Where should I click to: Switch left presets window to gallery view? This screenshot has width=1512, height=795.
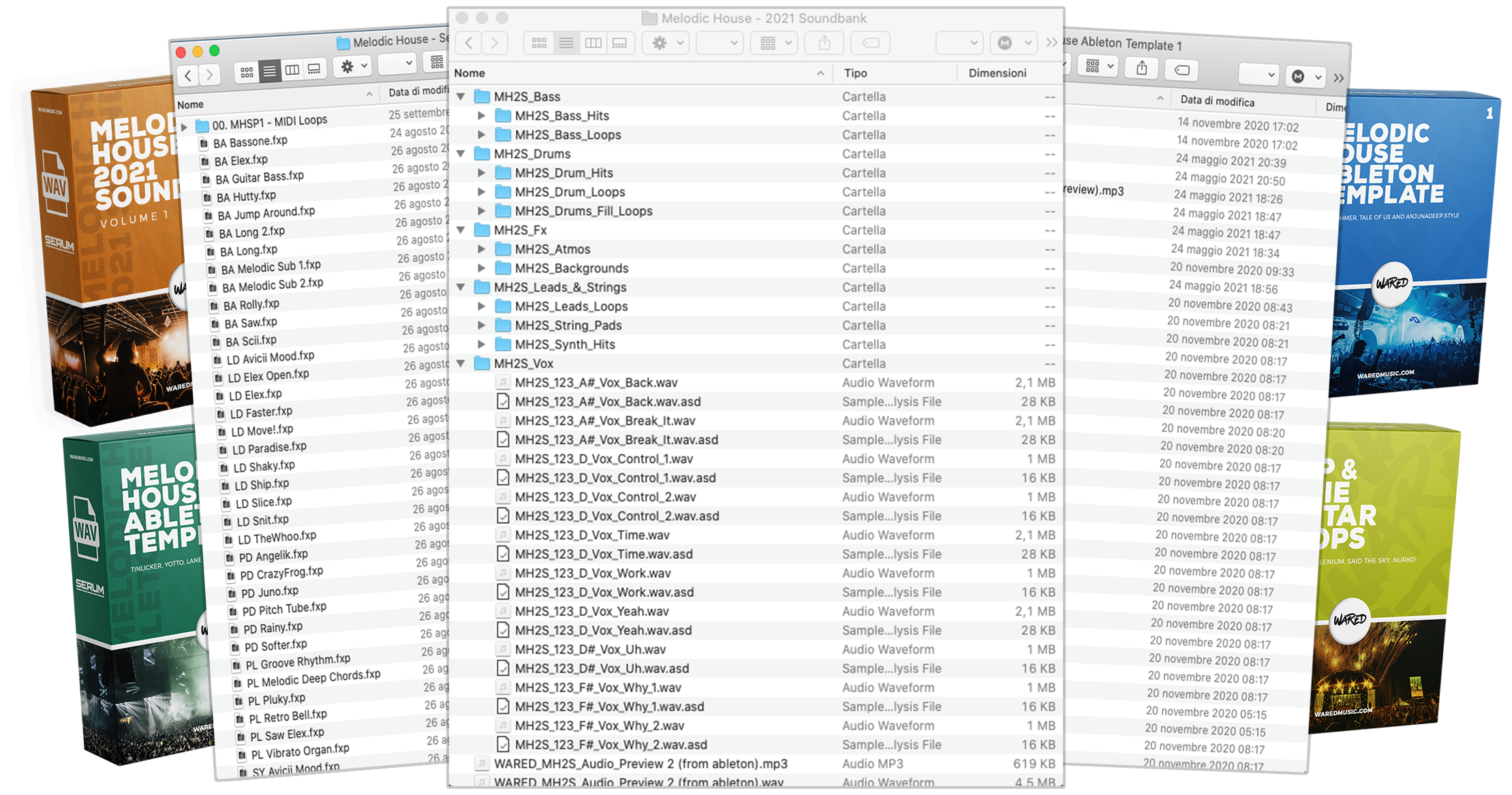tap(314, 69)
